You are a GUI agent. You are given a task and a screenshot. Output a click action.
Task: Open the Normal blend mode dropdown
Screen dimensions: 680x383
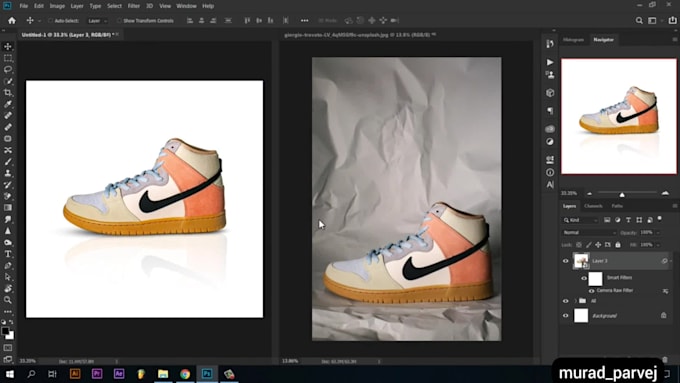[x=589, y=232]
